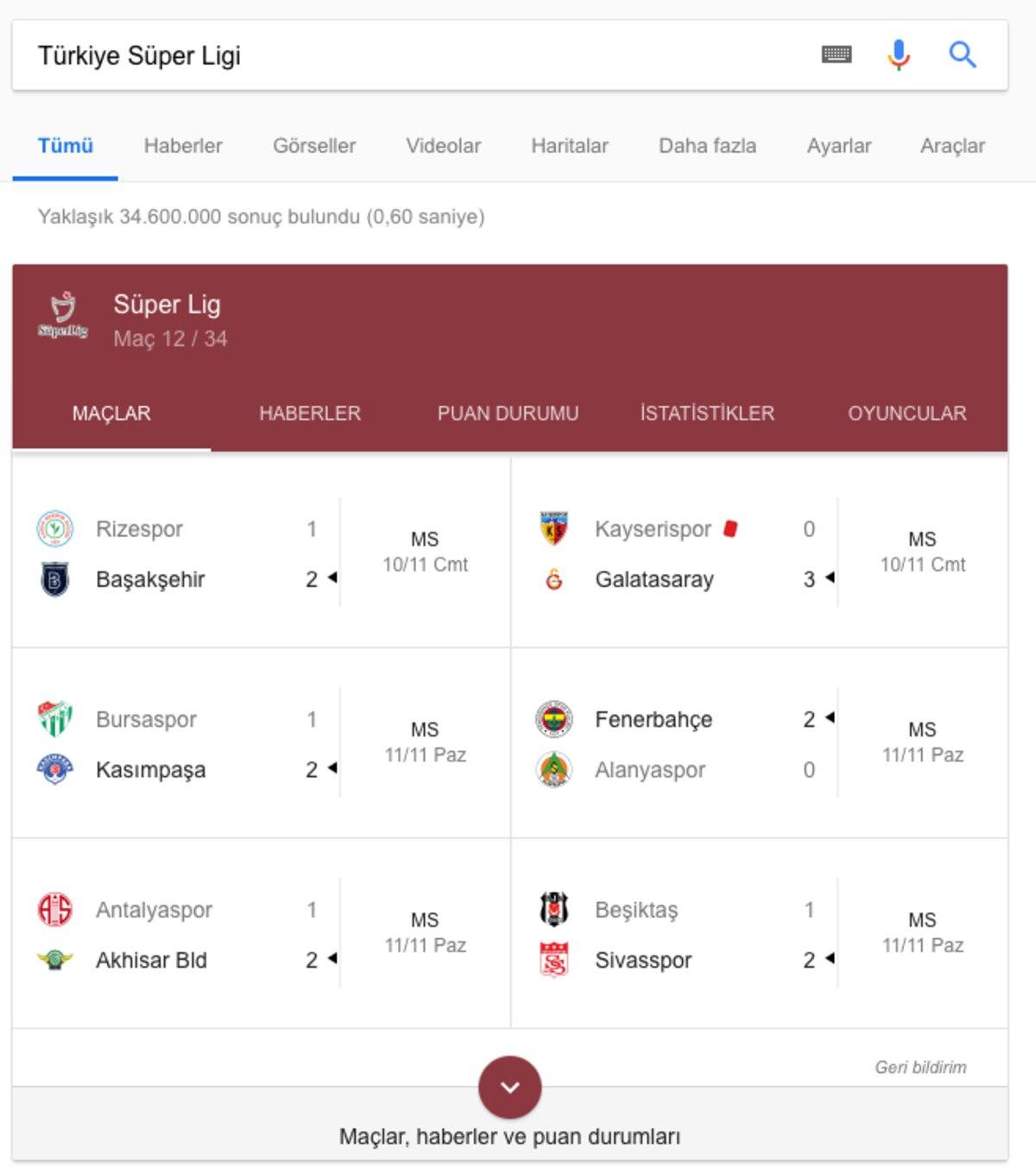Click the Süper Lig logo
The height and width of the screenshot is (1174, 1036).
63,315
